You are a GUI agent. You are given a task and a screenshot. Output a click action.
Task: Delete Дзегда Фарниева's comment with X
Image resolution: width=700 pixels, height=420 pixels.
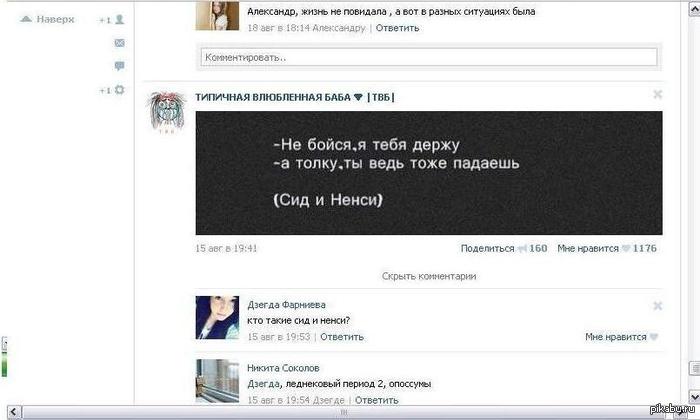(x=658, y=306)
